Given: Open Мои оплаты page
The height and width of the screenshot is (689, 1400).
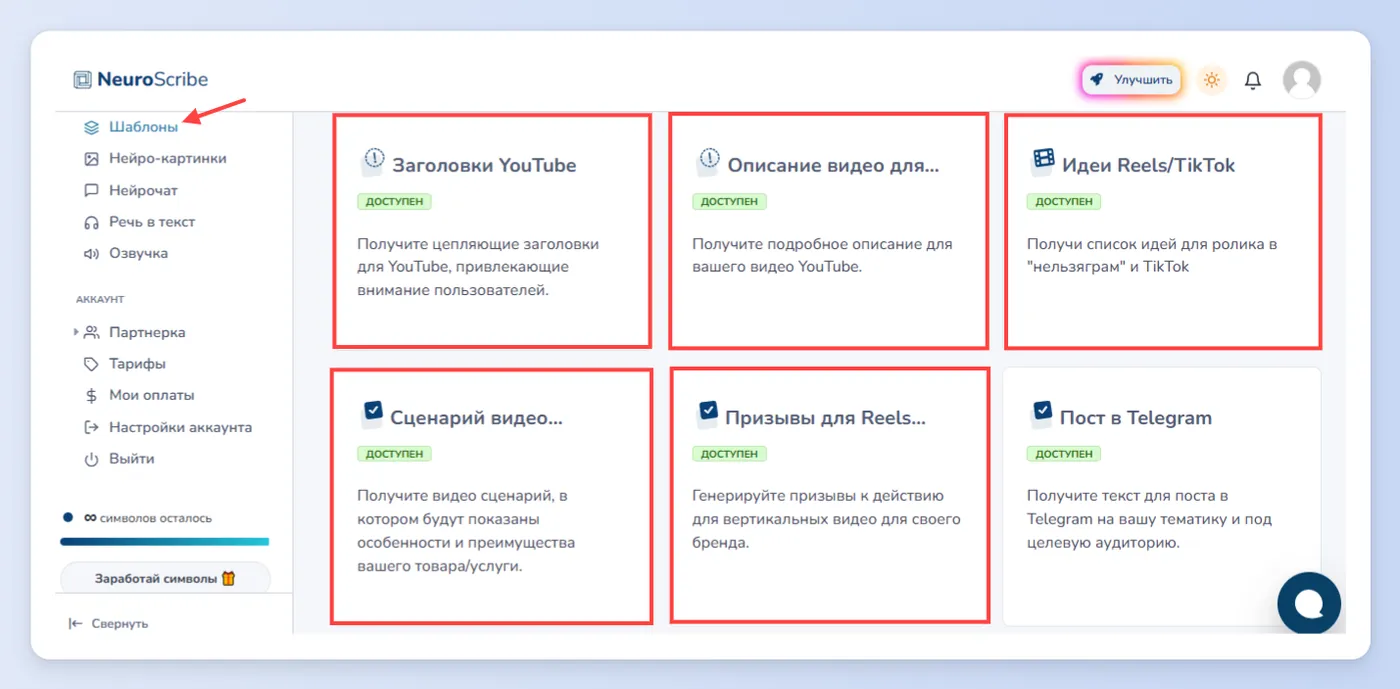Looking at the screenshot, I should click(152, 396).
